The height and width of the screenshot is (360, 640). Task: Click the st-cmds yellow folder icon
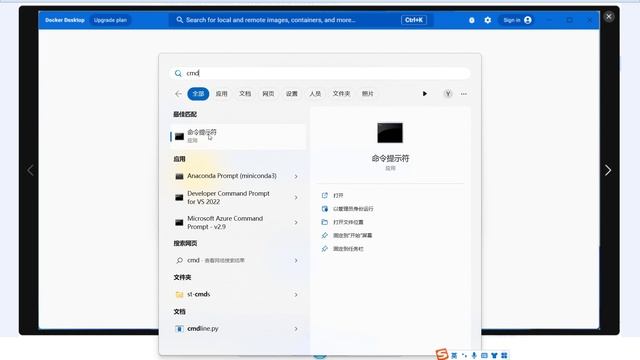(x=179, y=295)
